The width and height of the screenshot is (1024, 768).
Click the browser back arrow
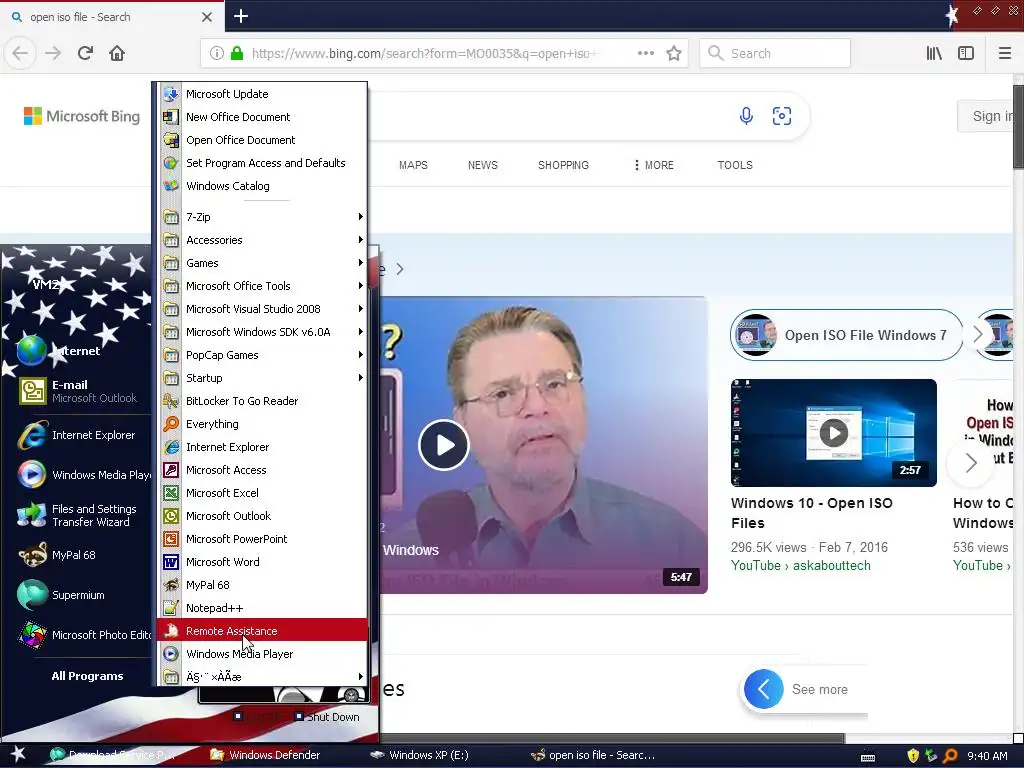tap(20, 53)
